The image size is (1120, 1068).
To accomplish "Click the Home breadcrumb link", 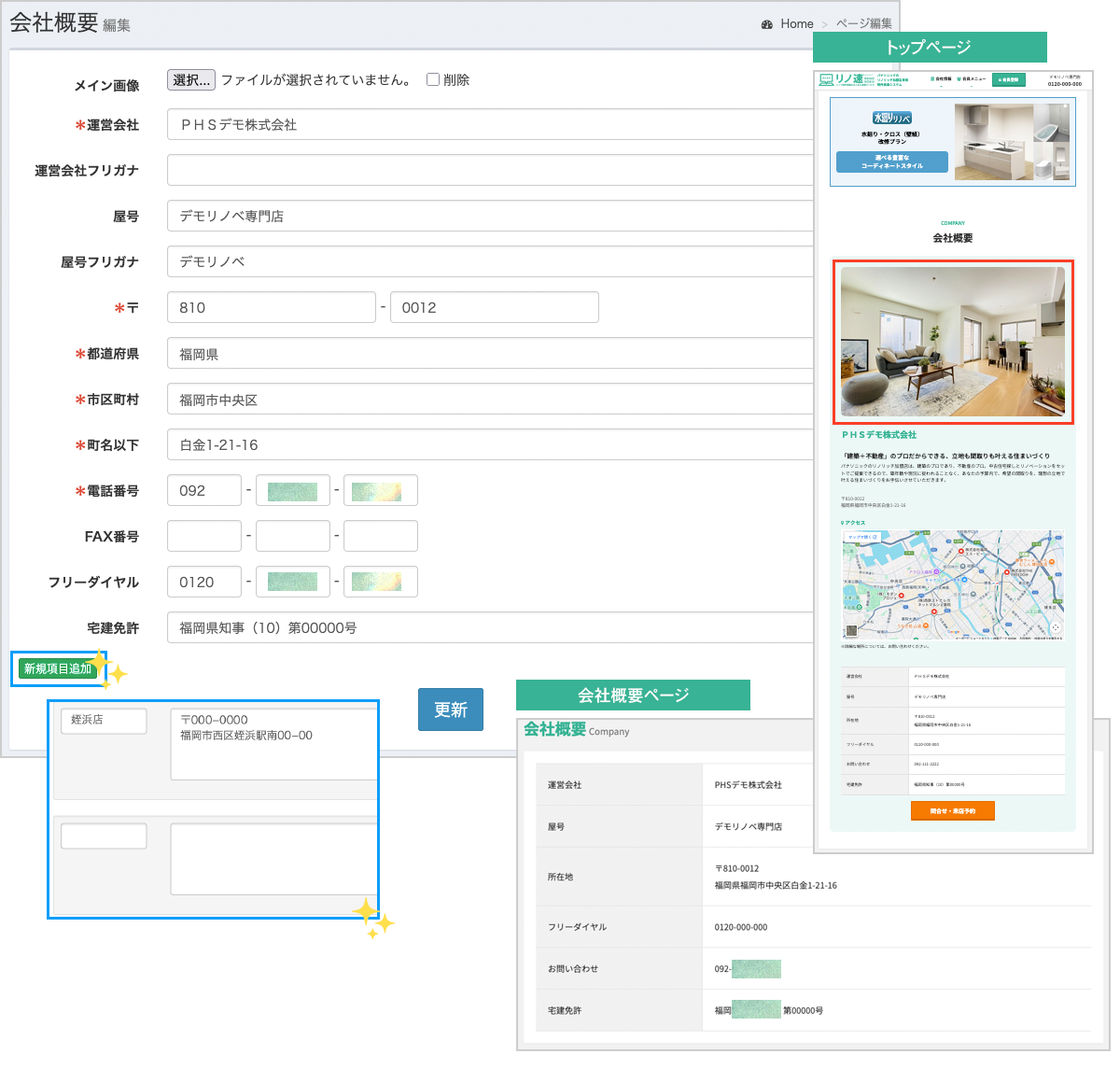I will click(x=797, y=24).
